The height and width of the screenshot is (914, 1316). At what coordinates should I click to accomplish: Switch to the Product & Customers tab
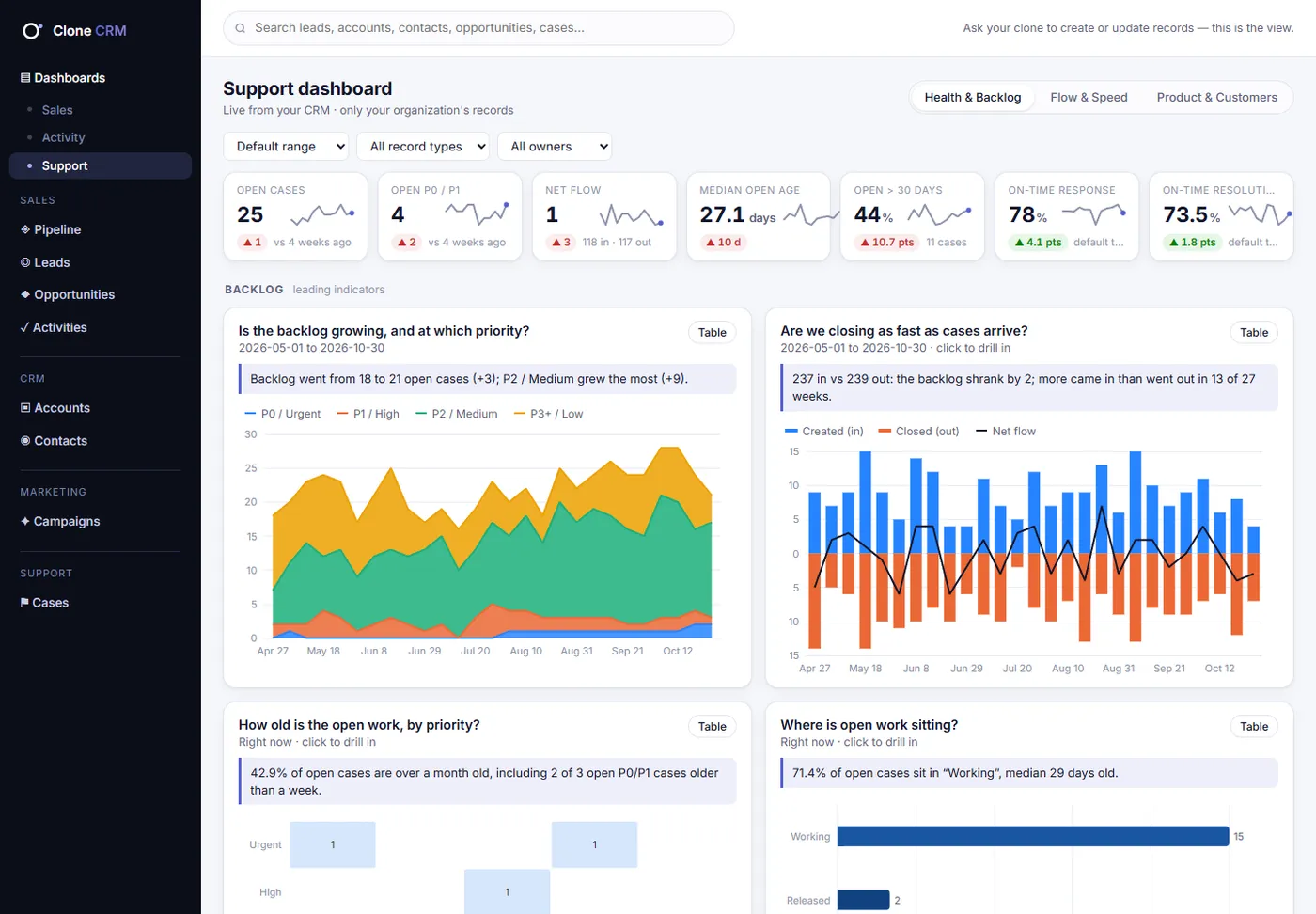(1217, 97)
